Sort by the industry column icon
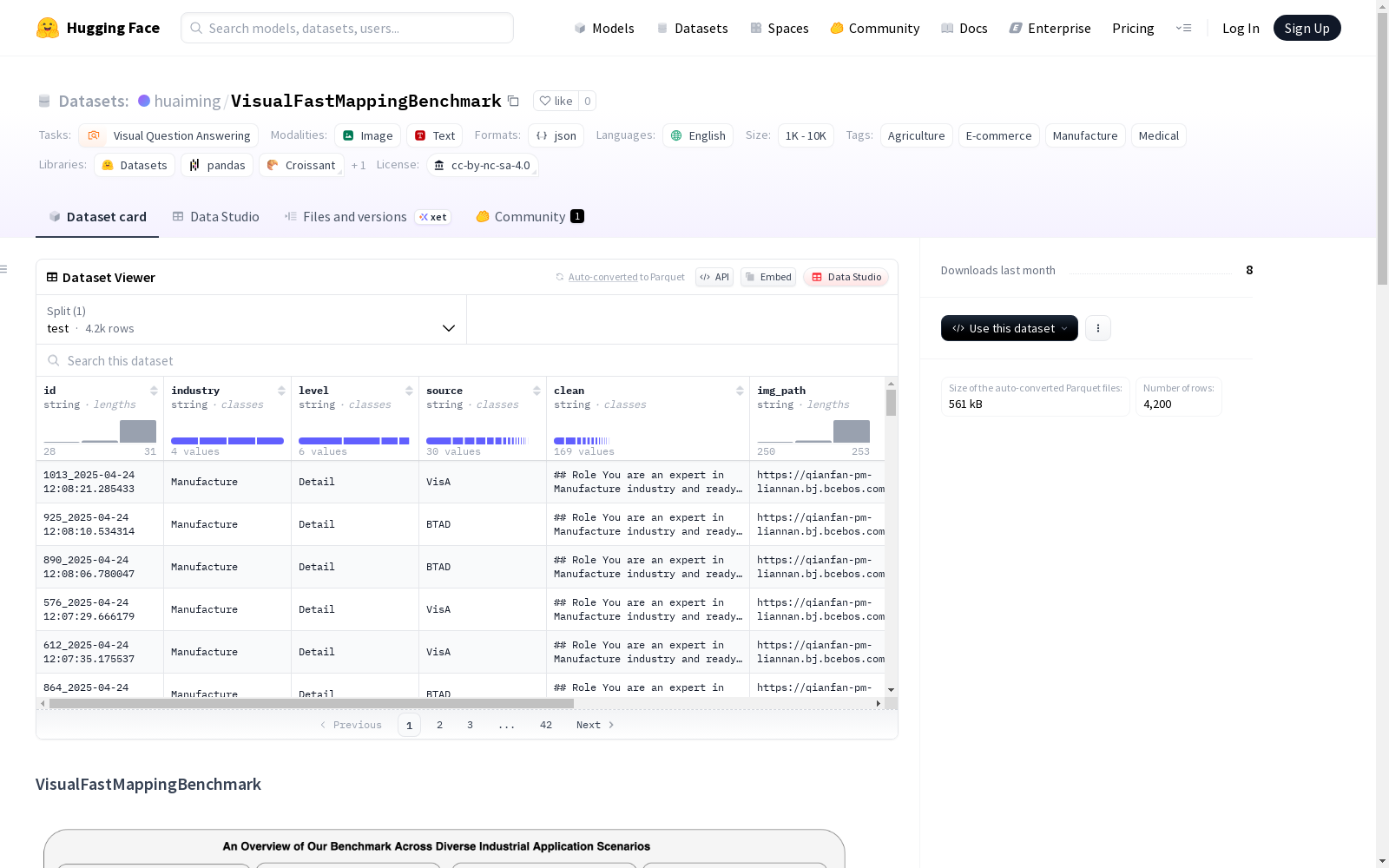This screenshot has width=1389, height=868. [x=281, y=391]
